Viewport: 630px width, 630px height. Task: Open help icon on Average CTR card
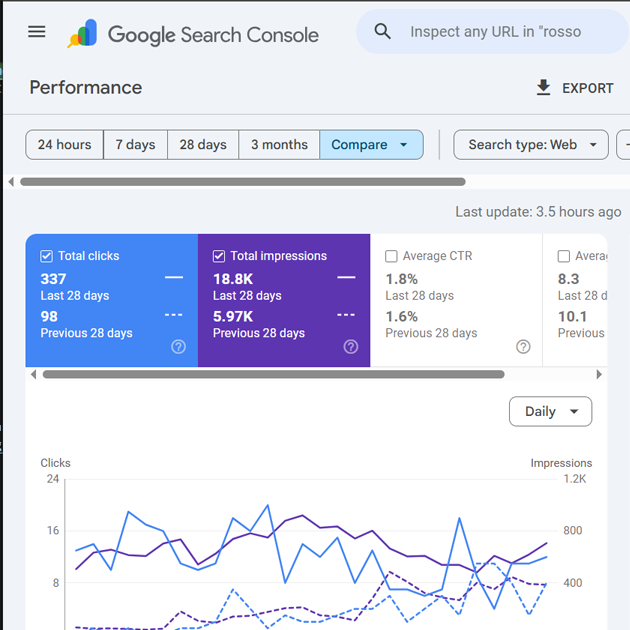(x=523, y=347)
